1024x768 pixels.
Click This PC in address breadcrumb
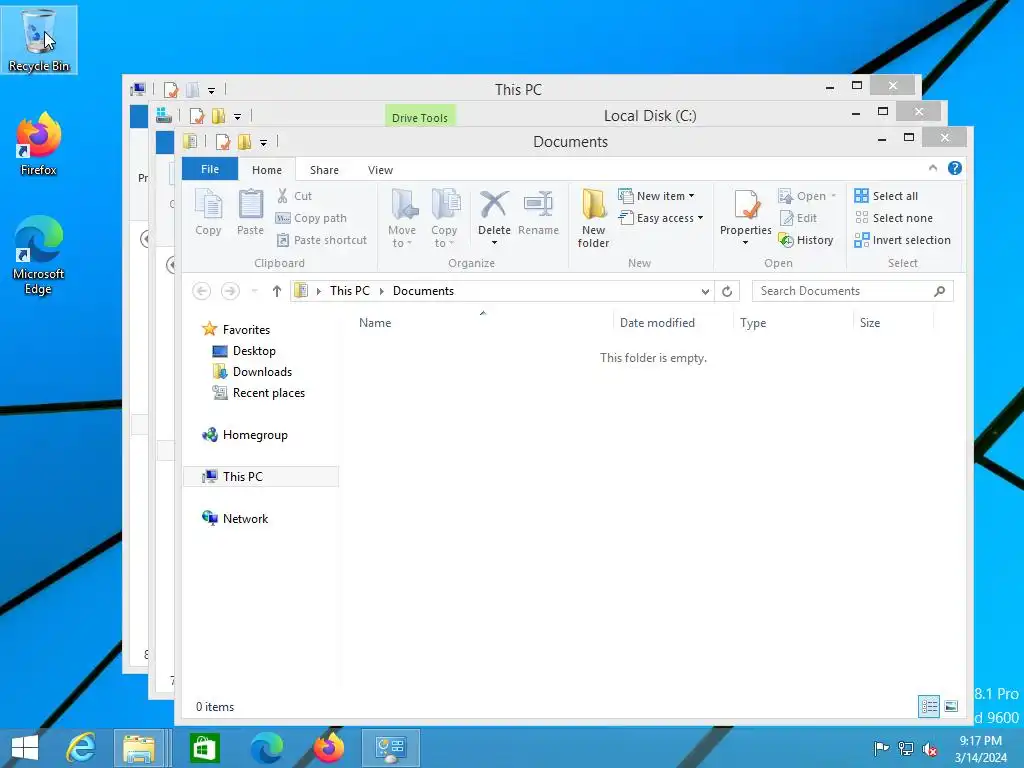click(x=349, y=291)
